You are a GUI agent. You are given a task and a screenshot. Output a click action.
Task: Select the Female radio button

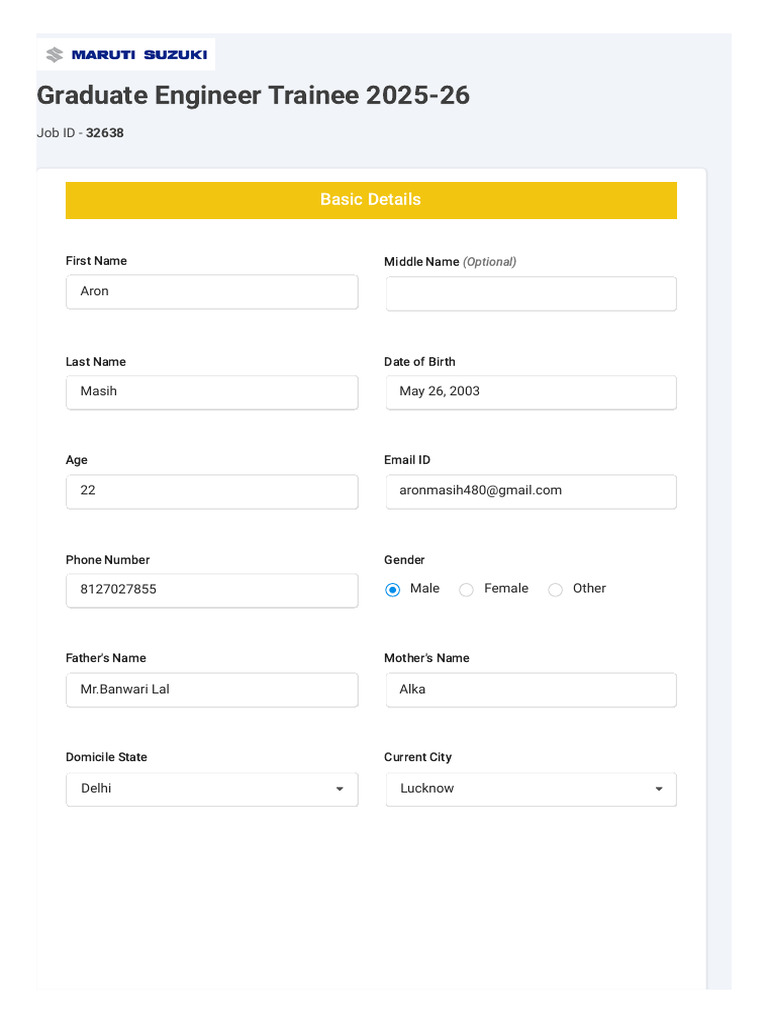[x=466, y=590]
